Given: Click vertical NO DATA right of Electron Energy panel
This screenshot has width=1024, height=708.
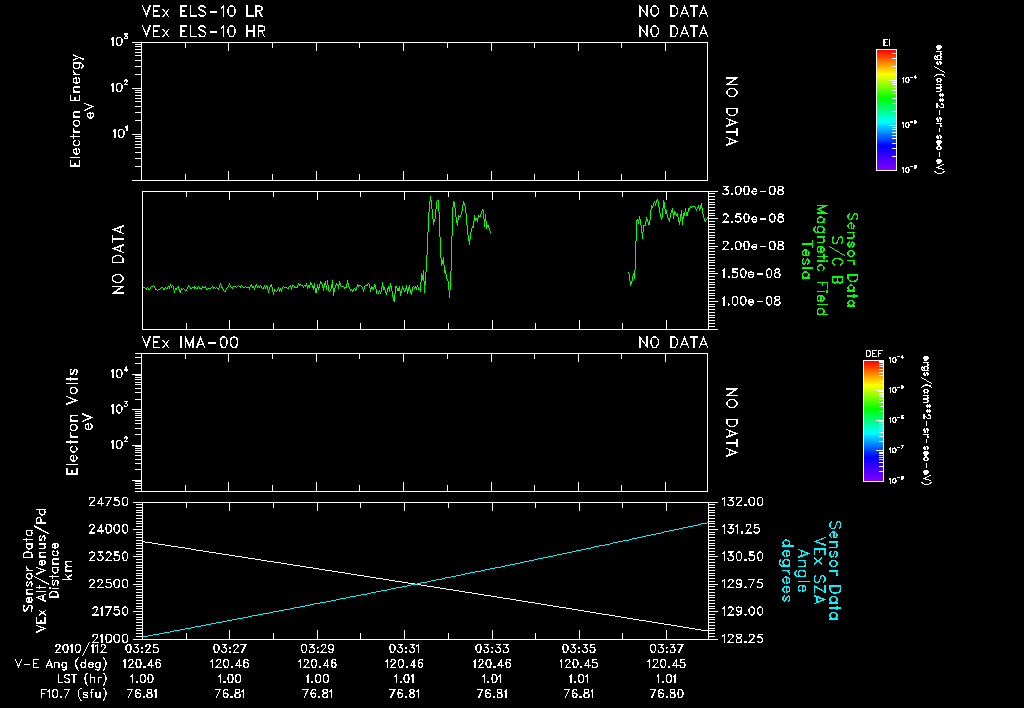Looking at the screenshot, I should pos(731,111).
